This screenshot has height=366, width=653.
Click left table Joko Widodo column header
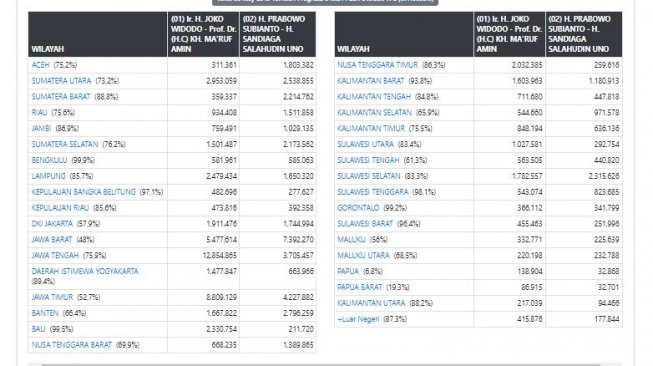204,34
